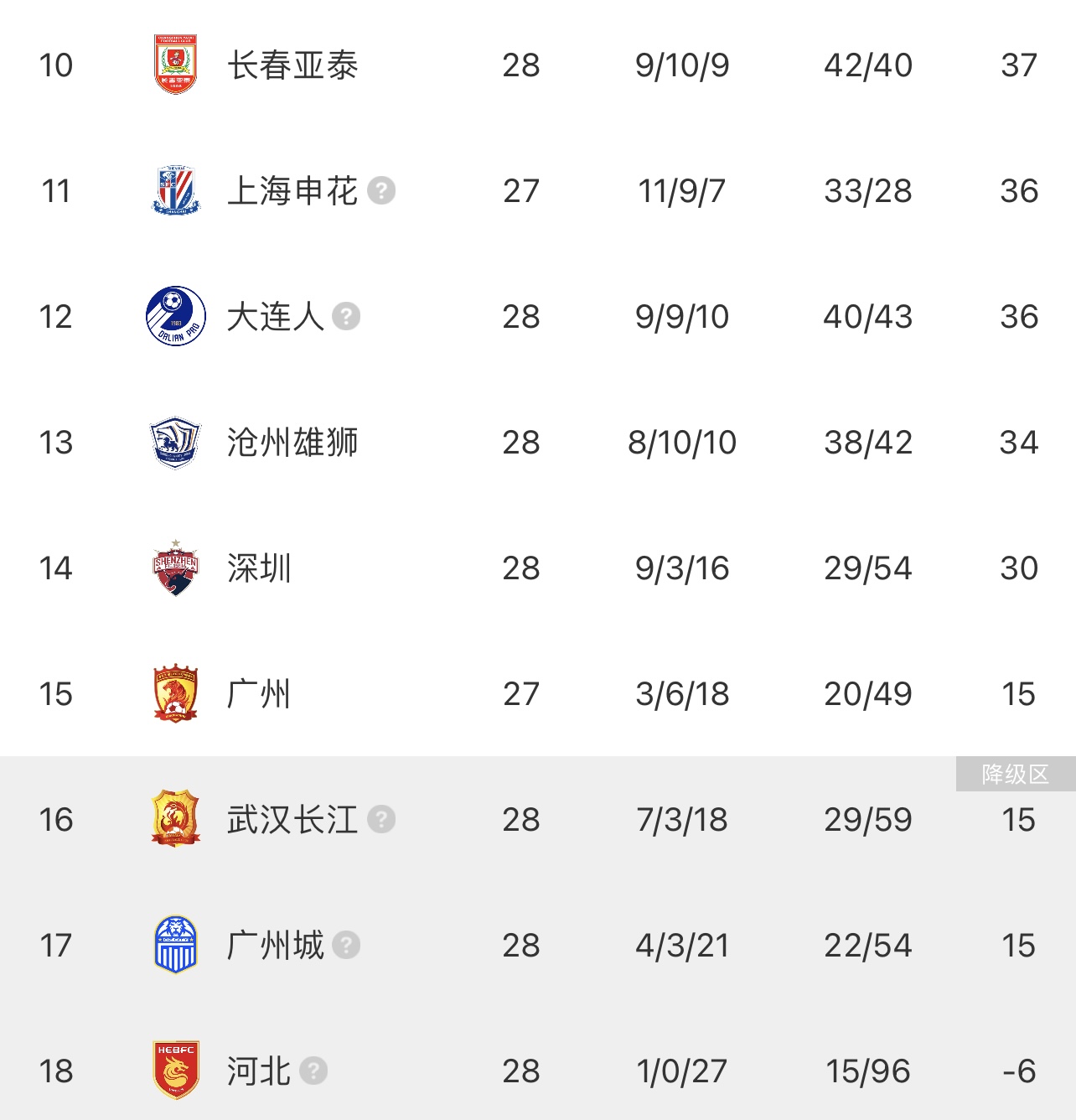Select the 广州 row points value 15
The width and height of the screenshot is (1076, 1120).
1019,694
